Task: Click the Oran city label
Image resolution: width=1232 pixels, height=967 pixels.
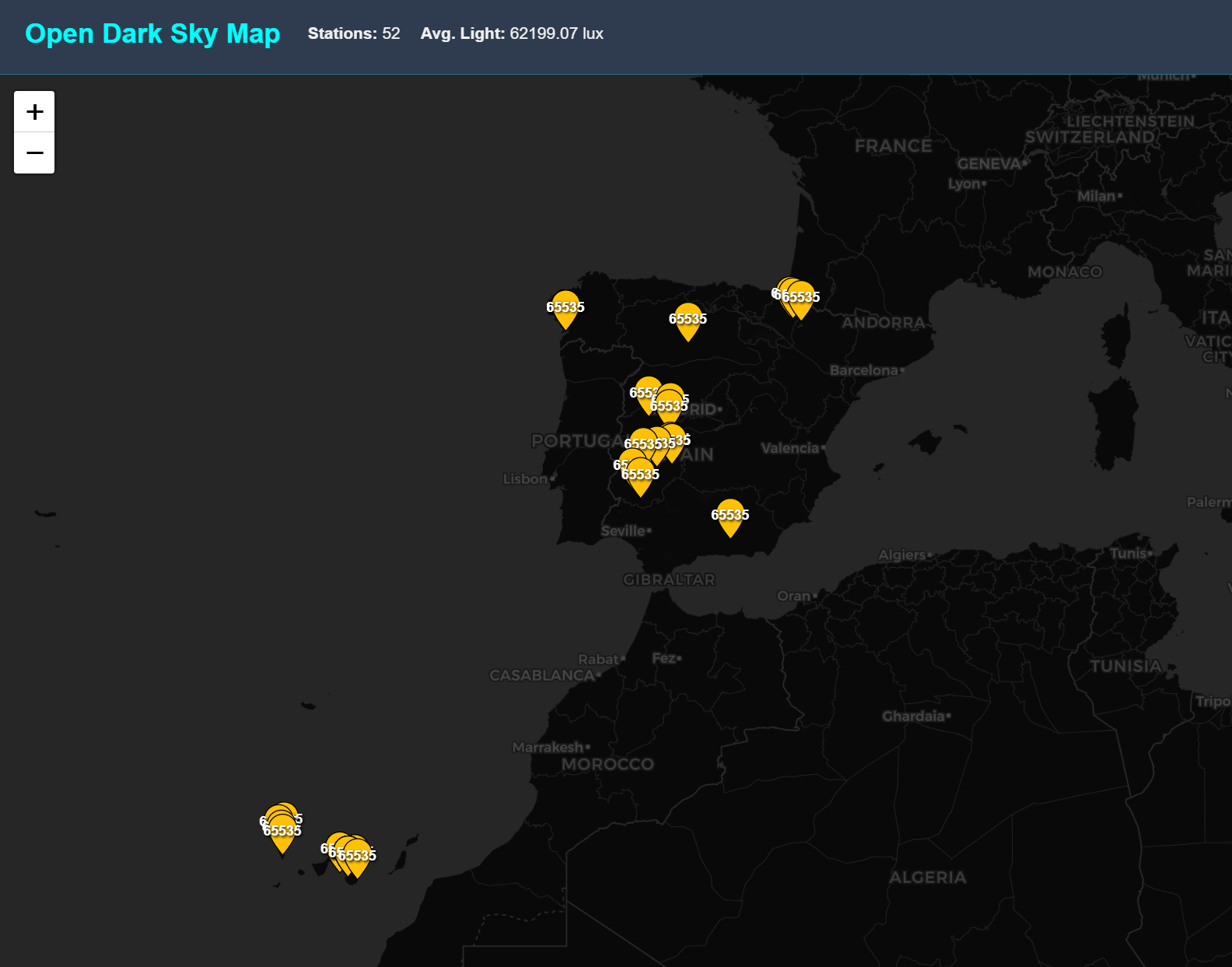Action: click(x=794, y=596)
